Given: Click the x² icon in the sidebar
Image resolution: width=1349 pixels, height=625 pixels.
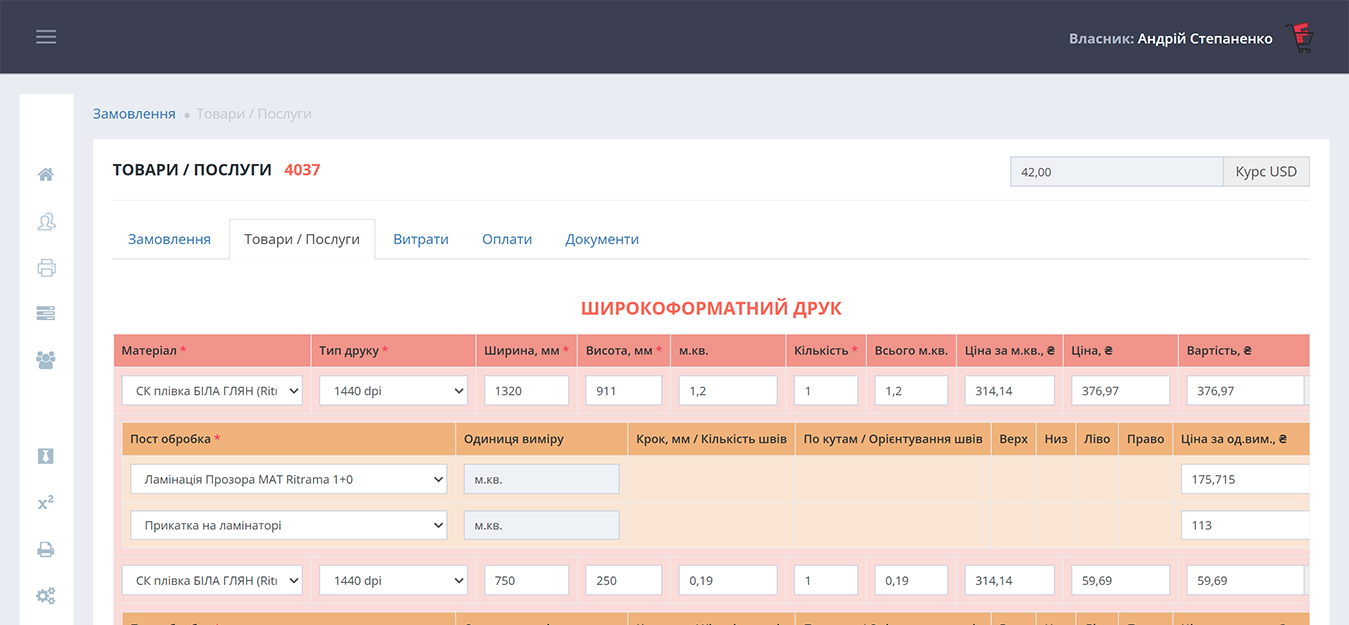Looking at the screenshot, I should click(46, 503).
